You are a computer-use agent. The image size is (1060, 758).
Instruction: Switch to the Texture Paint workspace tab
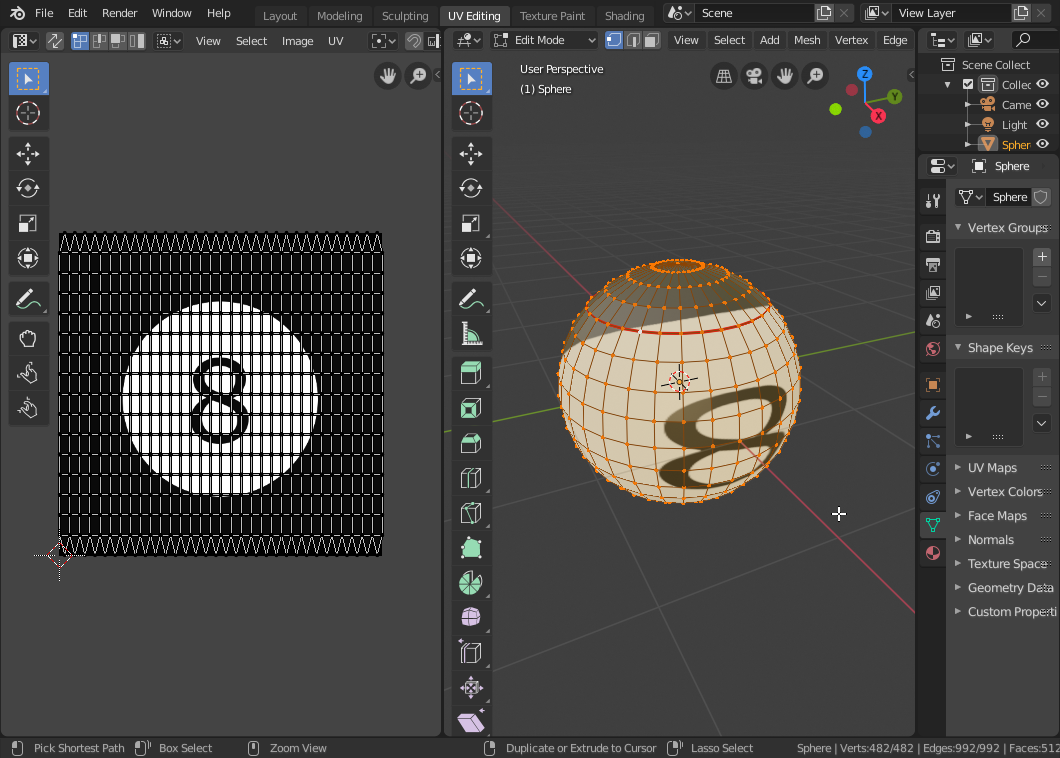tap(552, 16)
